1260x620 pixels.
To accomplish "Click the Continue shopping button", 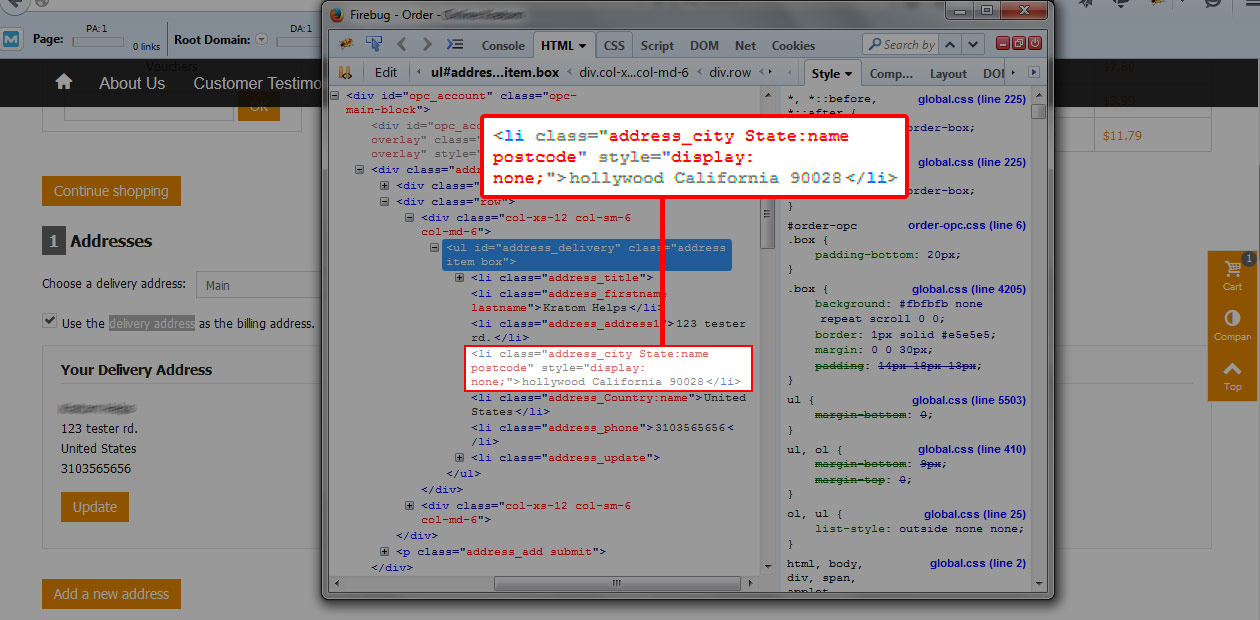I will 111,191.
